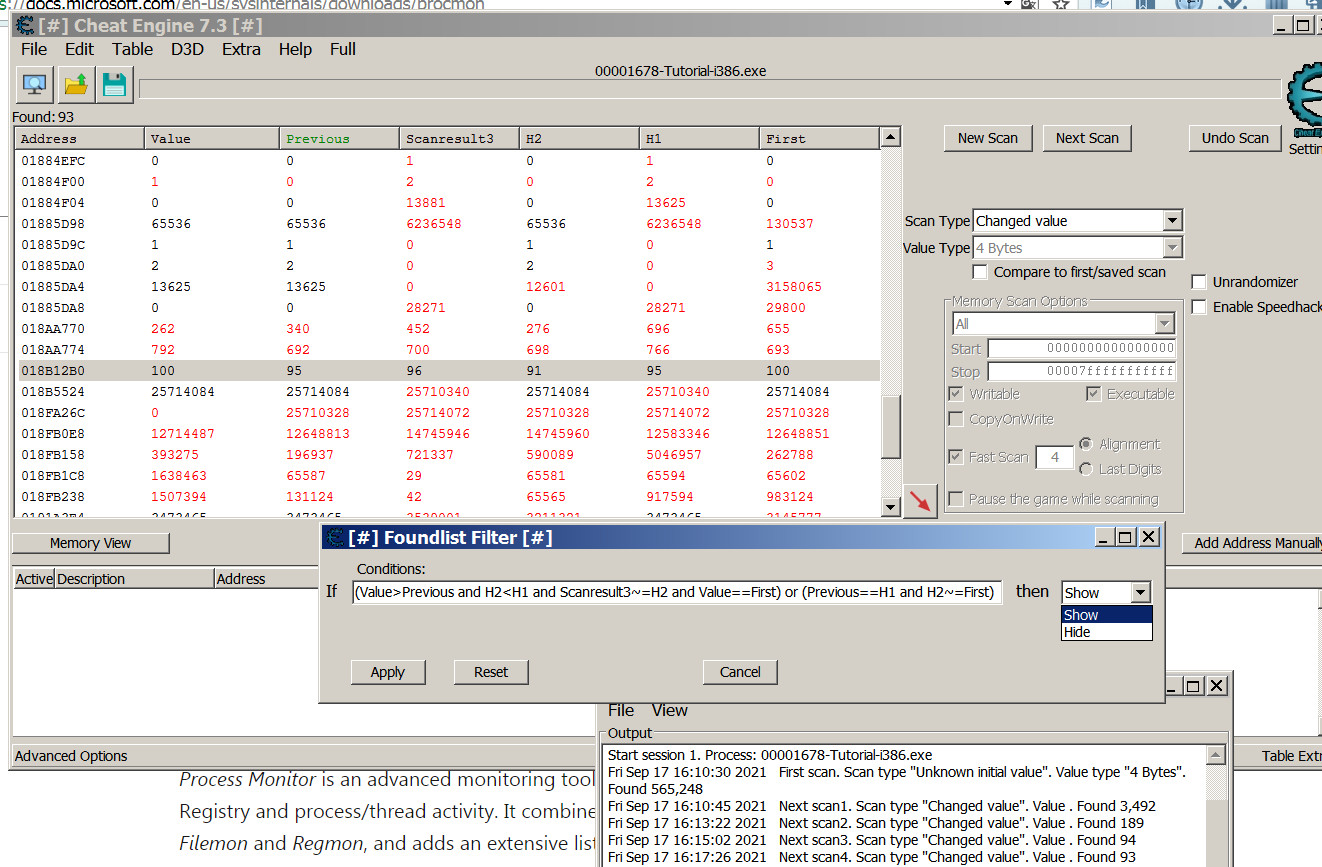1322x867 pixels.
Task: Open the Table menu
Action: [132, 49]
